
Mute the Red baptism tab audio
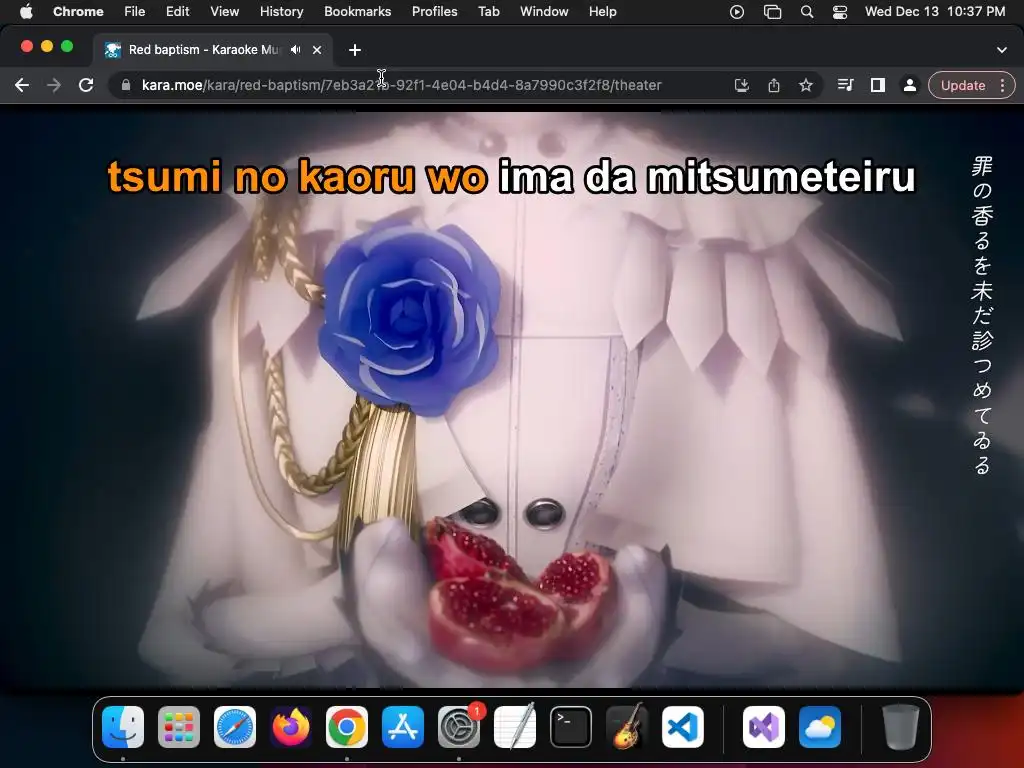pyautogui.click(x=296, y=50)
